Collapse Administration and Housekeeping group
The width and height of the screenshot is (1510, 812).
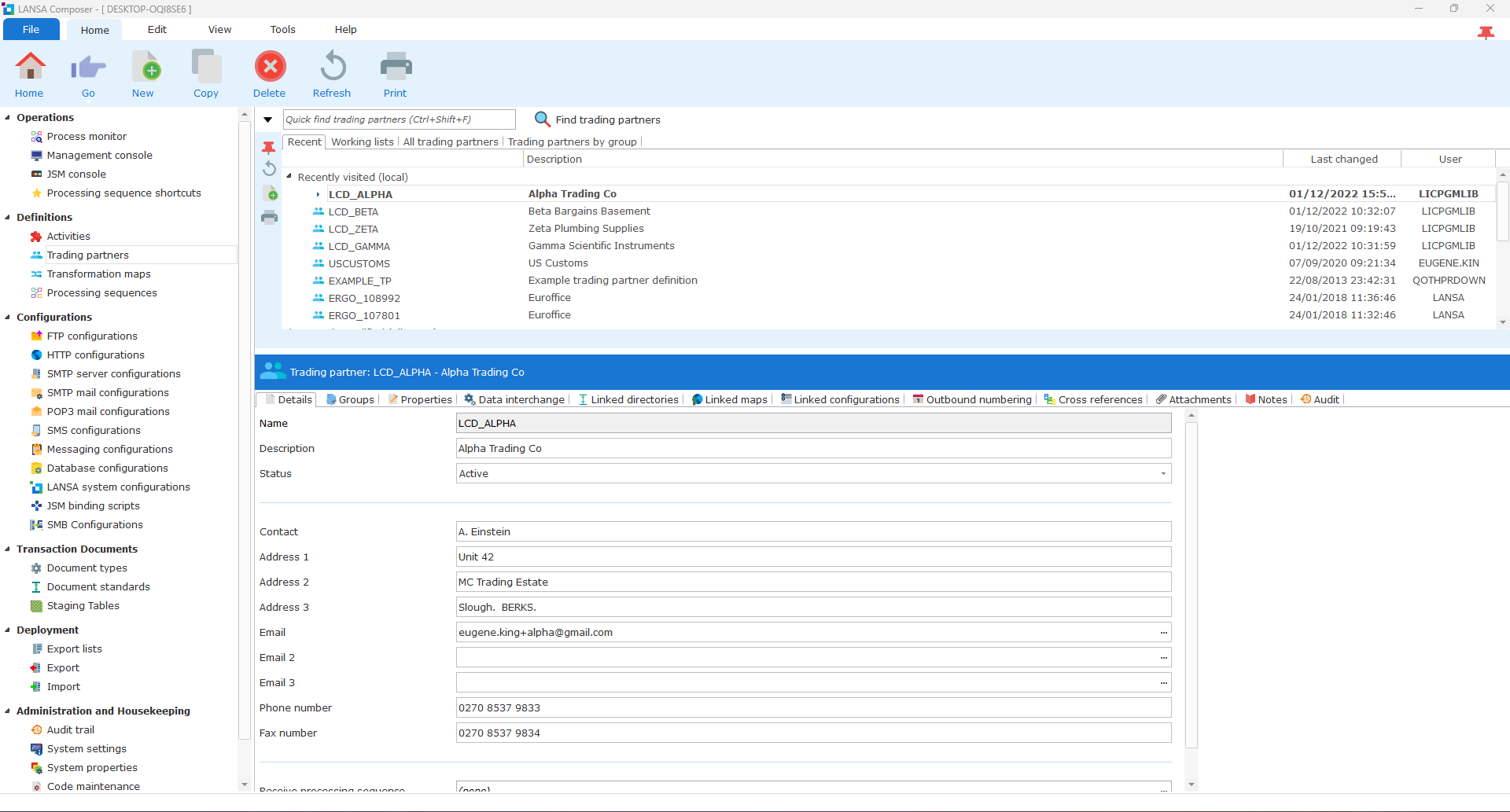pyautogui.click(x=8, y=711)
